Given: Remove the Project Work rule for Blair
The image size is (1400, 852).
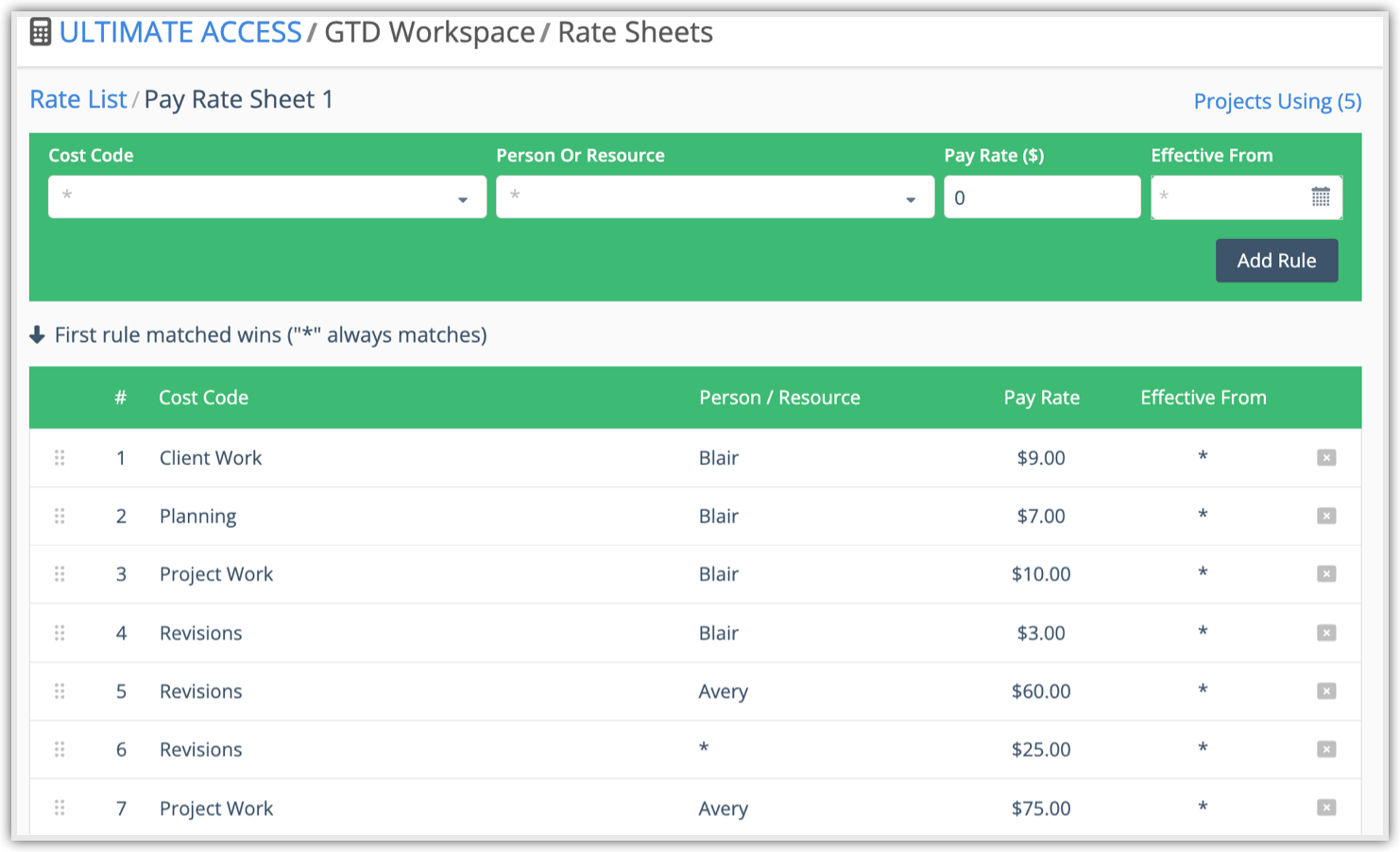Looking at the screenshot, I should pos(1326,574).
